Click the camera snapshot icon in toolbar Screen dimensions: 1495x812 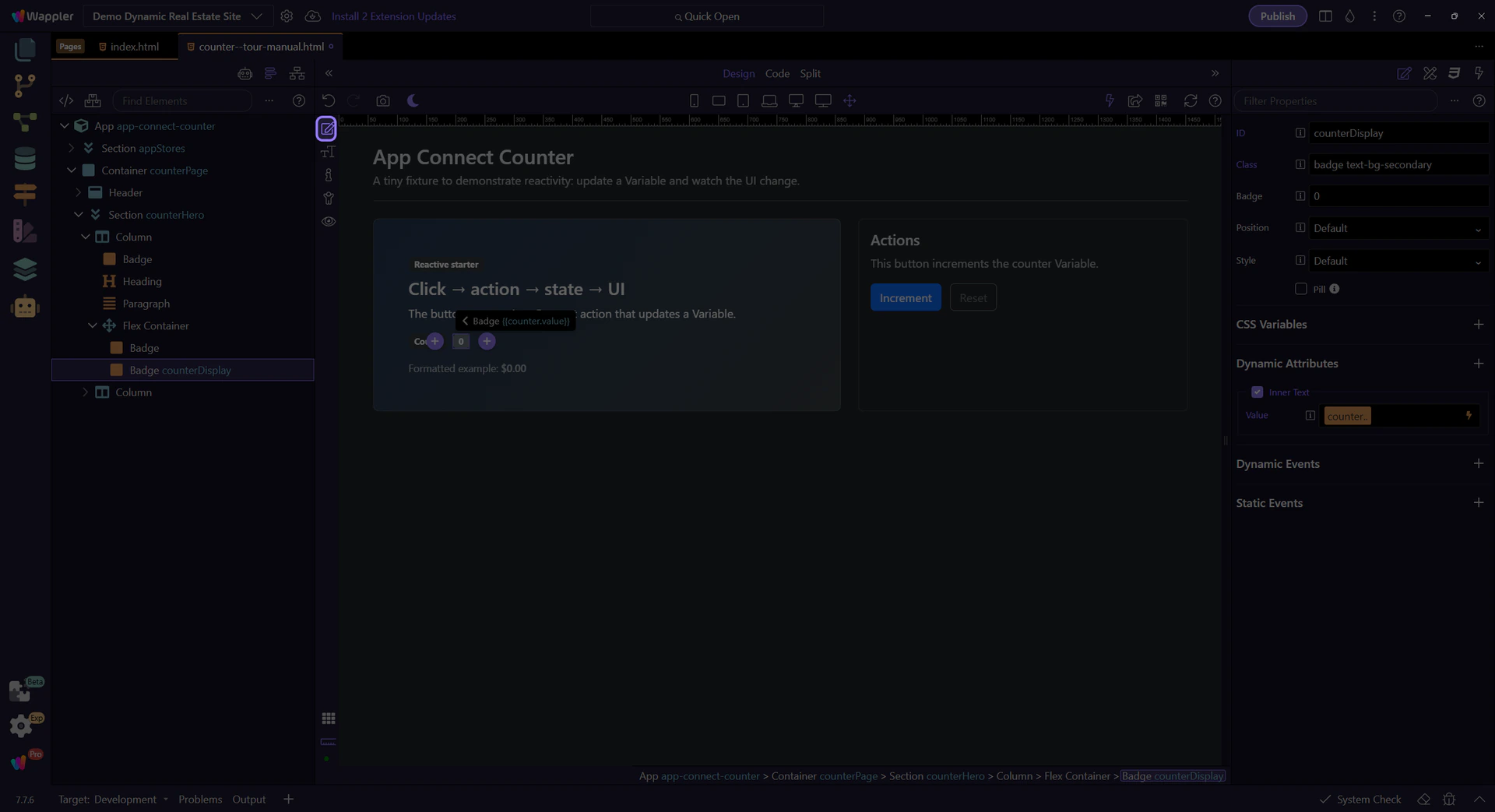pos(382,101)
